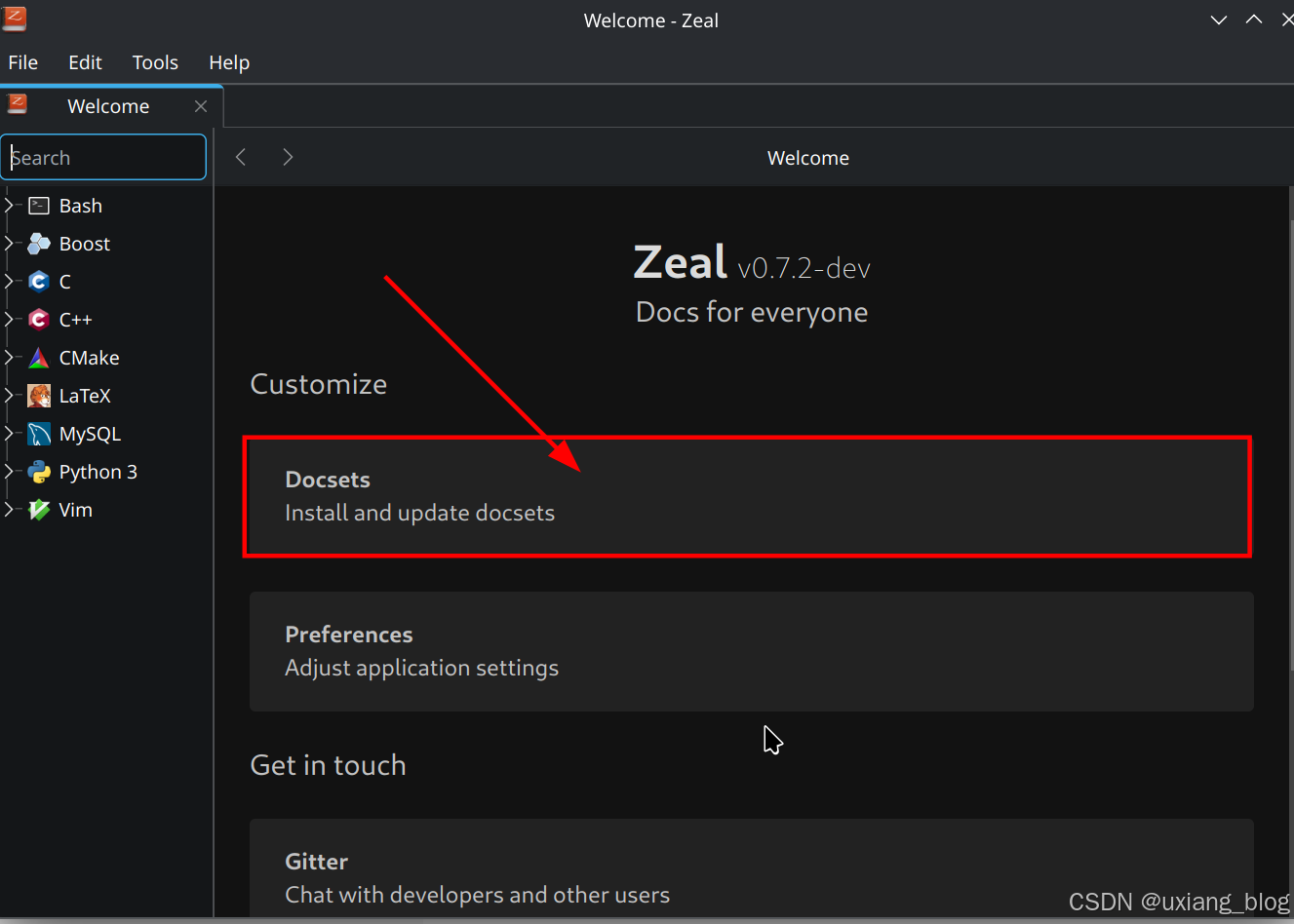Open the Help menu
Viewport: 1294px width, 924px height.
[229, 62]
